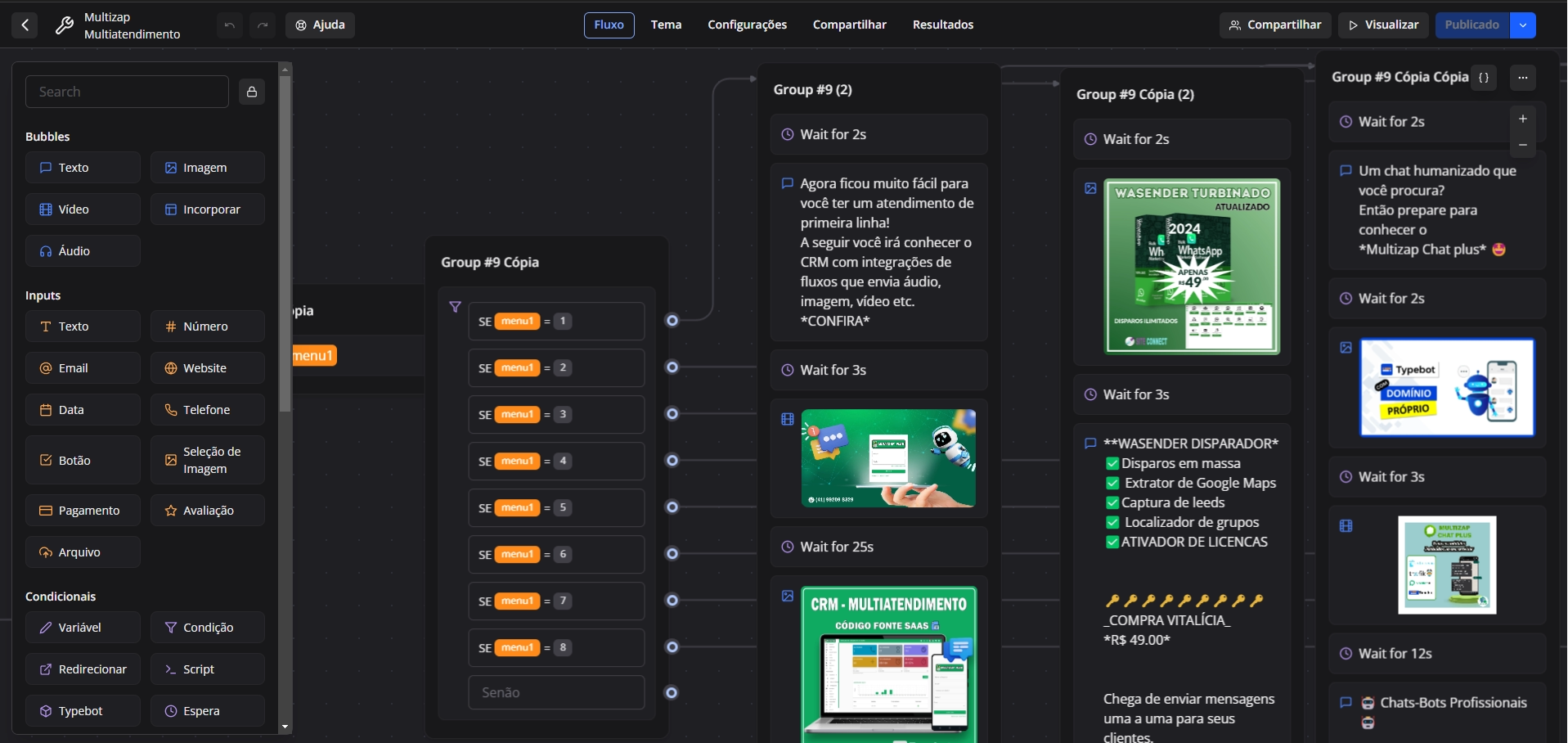Click the Compartilhar button with people icon
The width and height of the screenshot is (1568, 743).
pyautogui.click(x=1275, y=25)
